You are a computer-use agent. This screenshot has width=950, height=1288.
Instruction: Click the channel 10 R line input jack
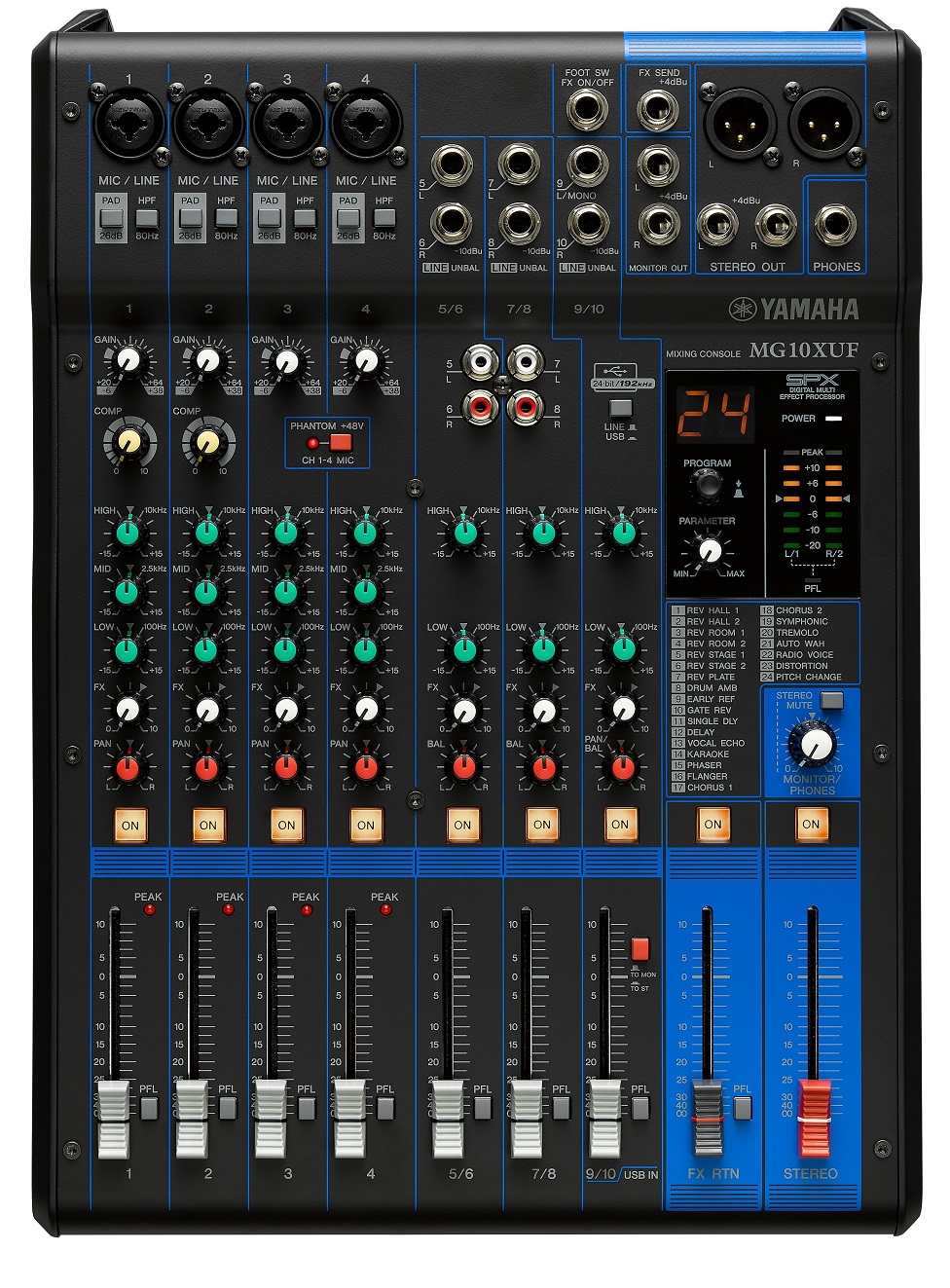[x=588, y=224]
